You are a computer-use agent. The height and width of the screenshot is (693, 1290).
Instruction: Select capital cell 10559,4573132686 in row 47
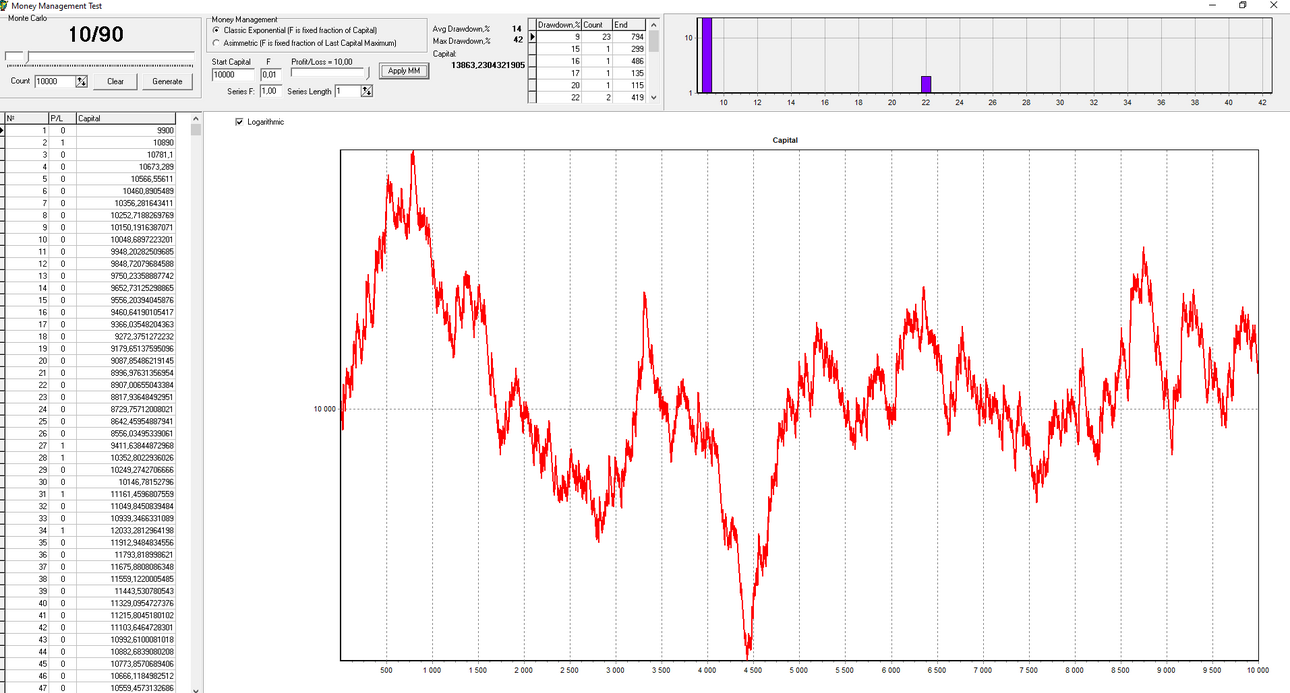coord(126,688)
